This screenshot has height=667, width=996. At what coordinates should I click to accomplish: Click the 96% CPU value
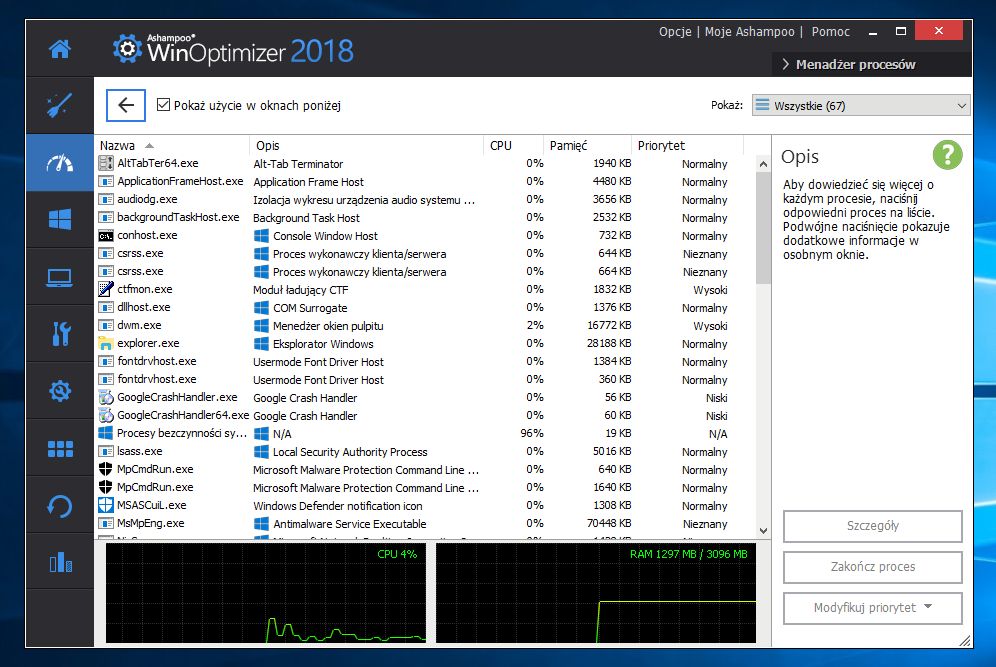coord(532,433)
